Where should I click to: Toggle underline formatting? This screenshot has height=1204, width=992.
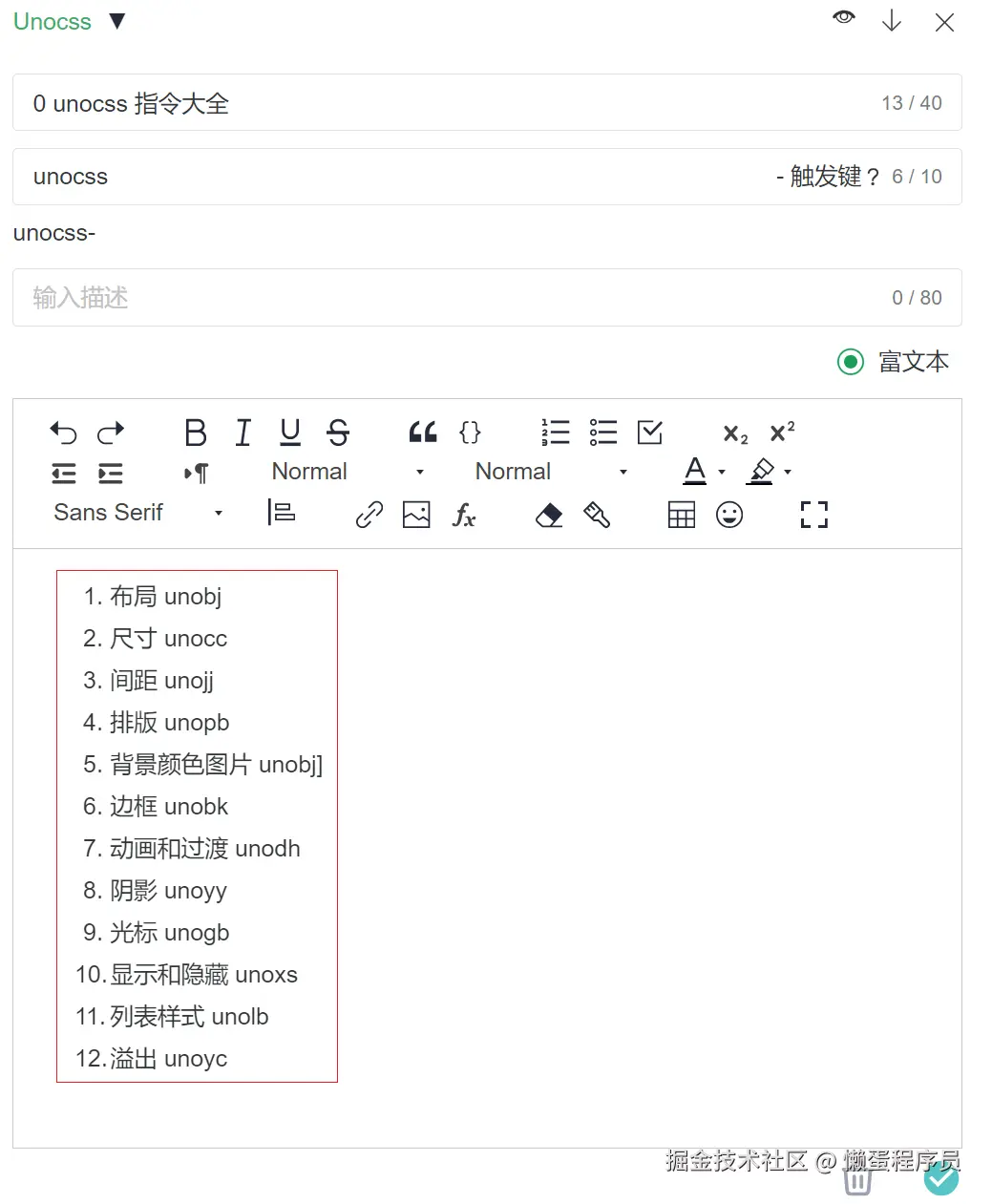pos(290,433)
